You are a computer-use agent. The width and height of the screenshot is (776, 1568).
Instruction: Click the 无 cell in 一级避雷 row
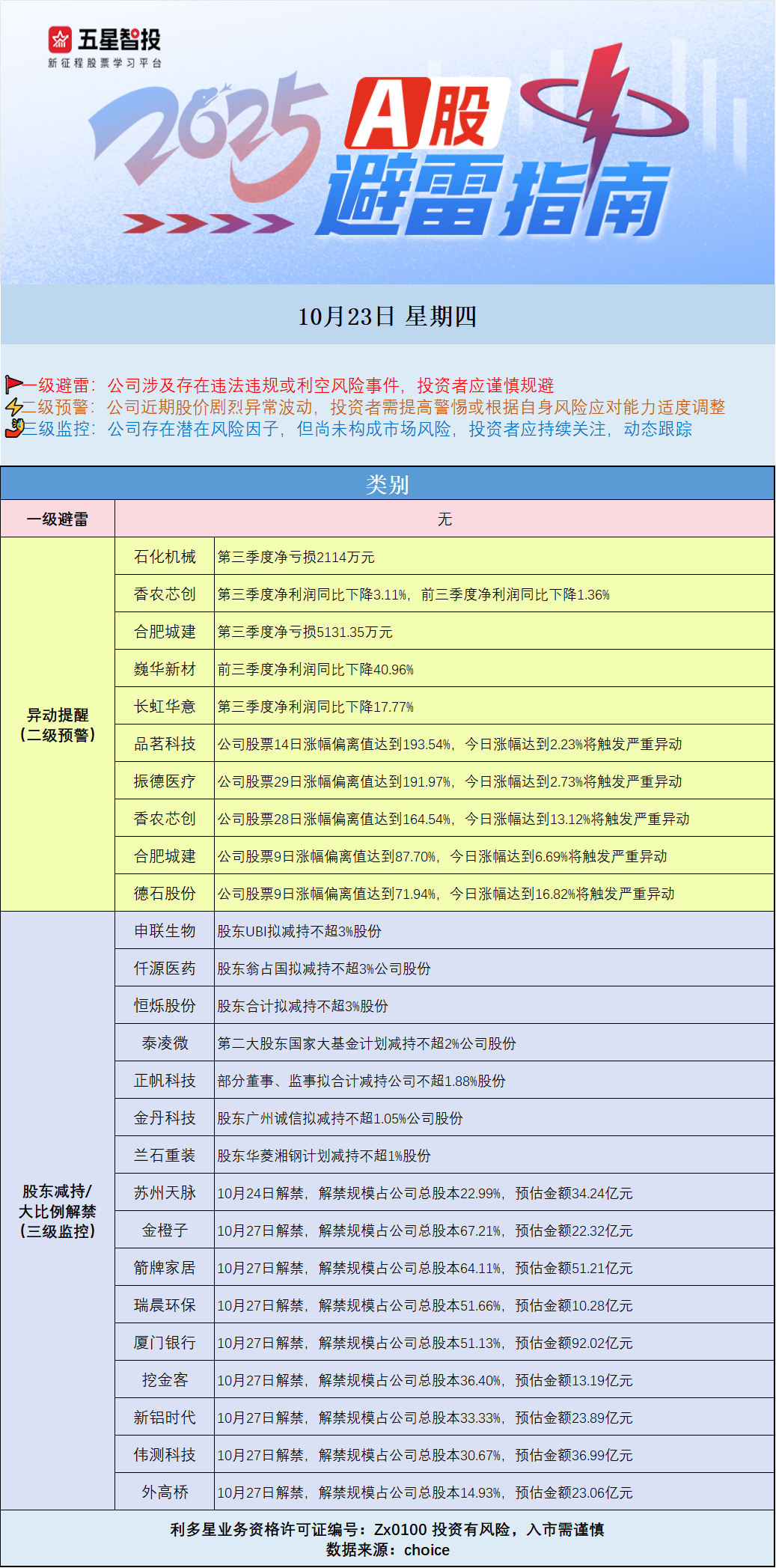click(444, 519)
